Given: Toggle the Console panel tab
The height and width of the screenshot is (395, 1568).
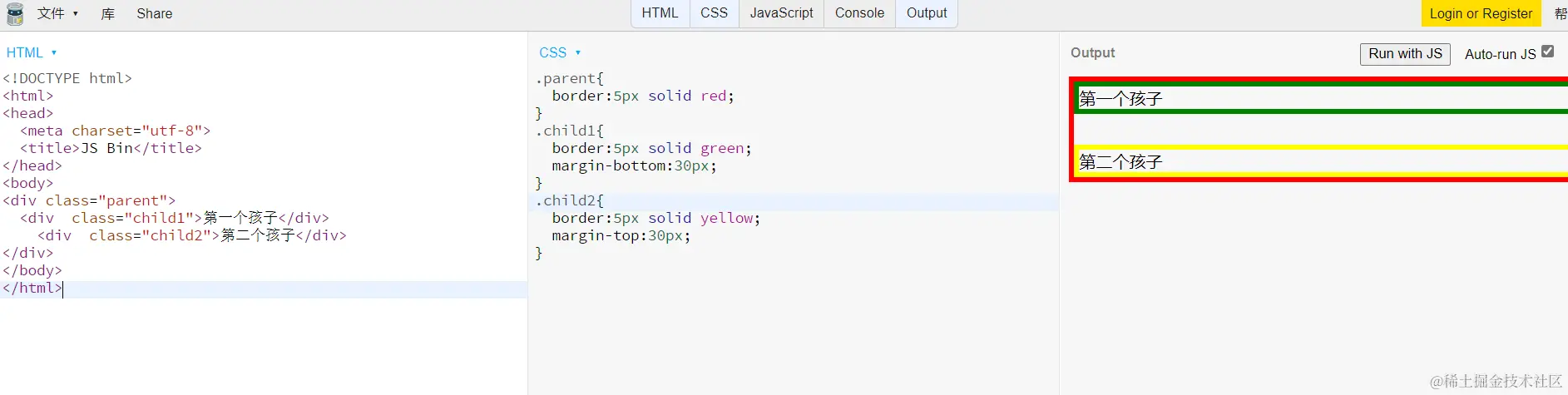Looking at the screenshot, I should 859,13.
